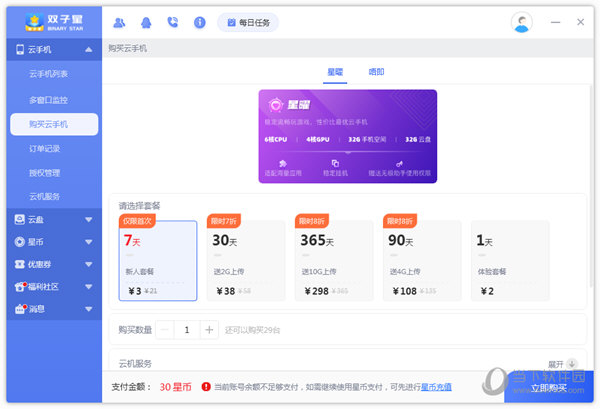
Task: Click the 还可以购买29台 hint text
Action: pos(252,330)
